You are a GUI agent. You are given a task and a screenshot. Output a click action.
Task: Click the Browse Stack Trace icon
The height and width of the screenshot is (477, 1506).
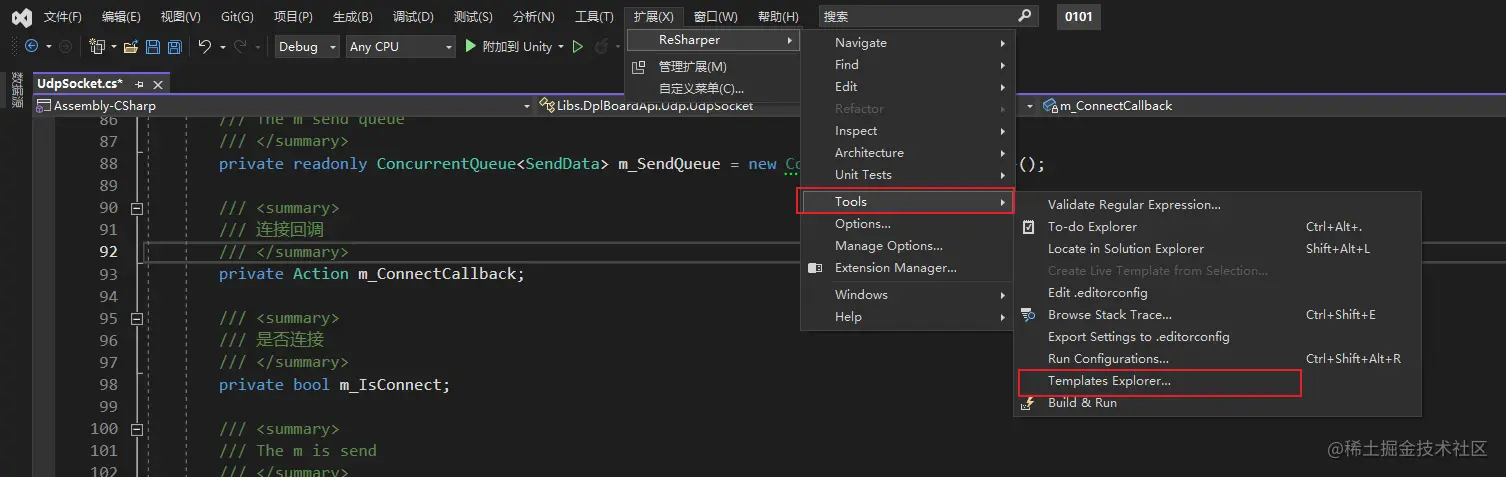(1028, 315)
